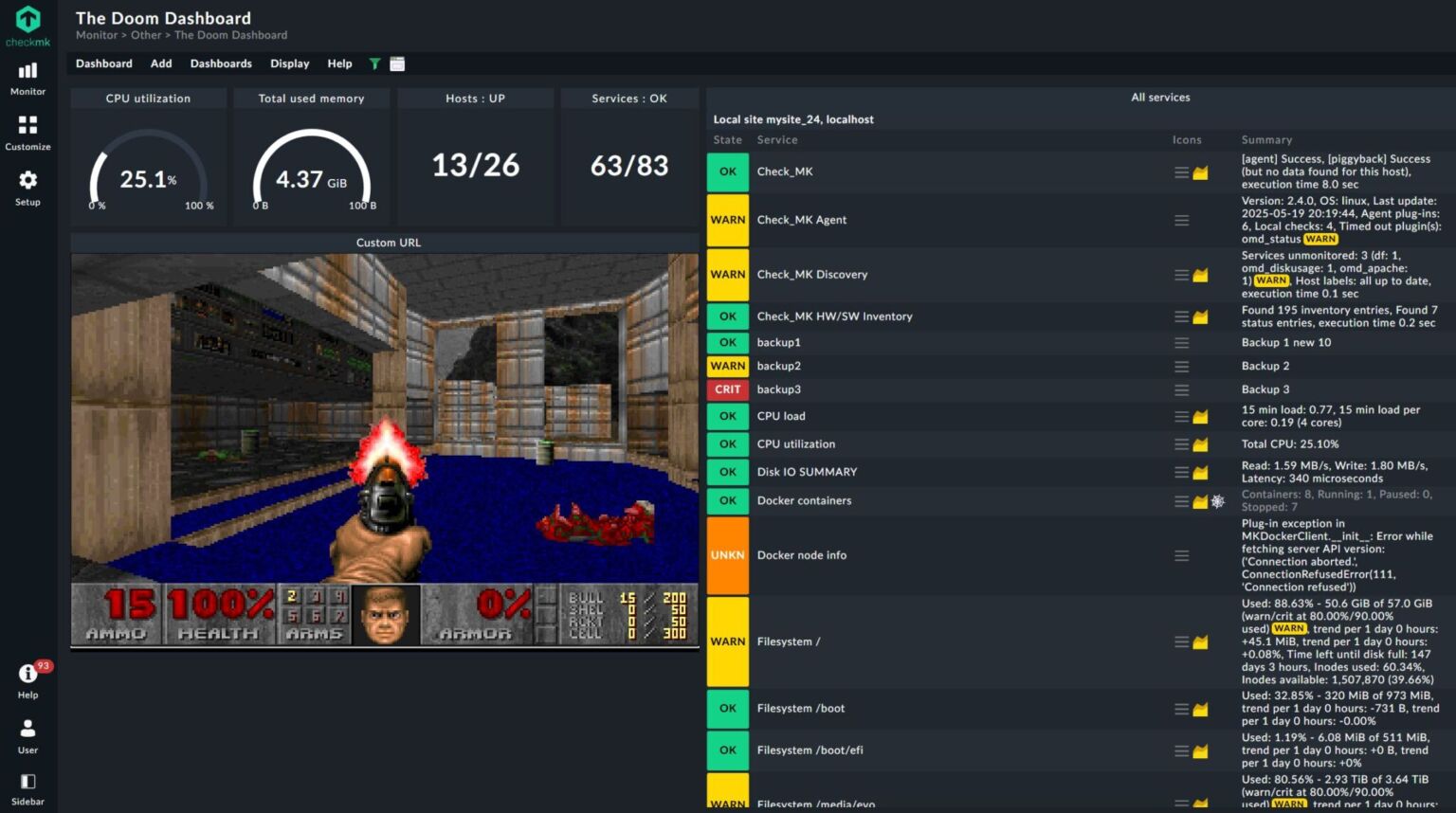Open the Check_MK Discovery service
Image resolution: width=1456 pixels, height=813 pixels.
coord(812,274)
